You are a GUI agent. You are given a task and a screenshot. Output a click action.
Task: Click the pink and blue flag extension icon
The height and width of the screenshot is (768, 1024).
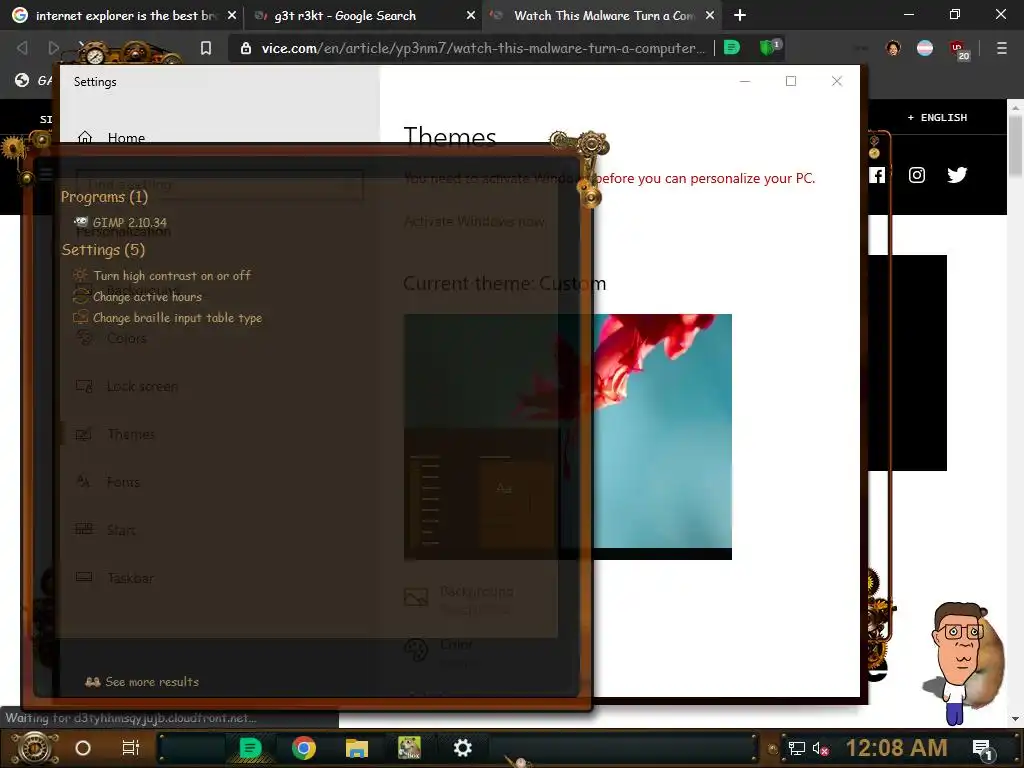tap(925, 48)
